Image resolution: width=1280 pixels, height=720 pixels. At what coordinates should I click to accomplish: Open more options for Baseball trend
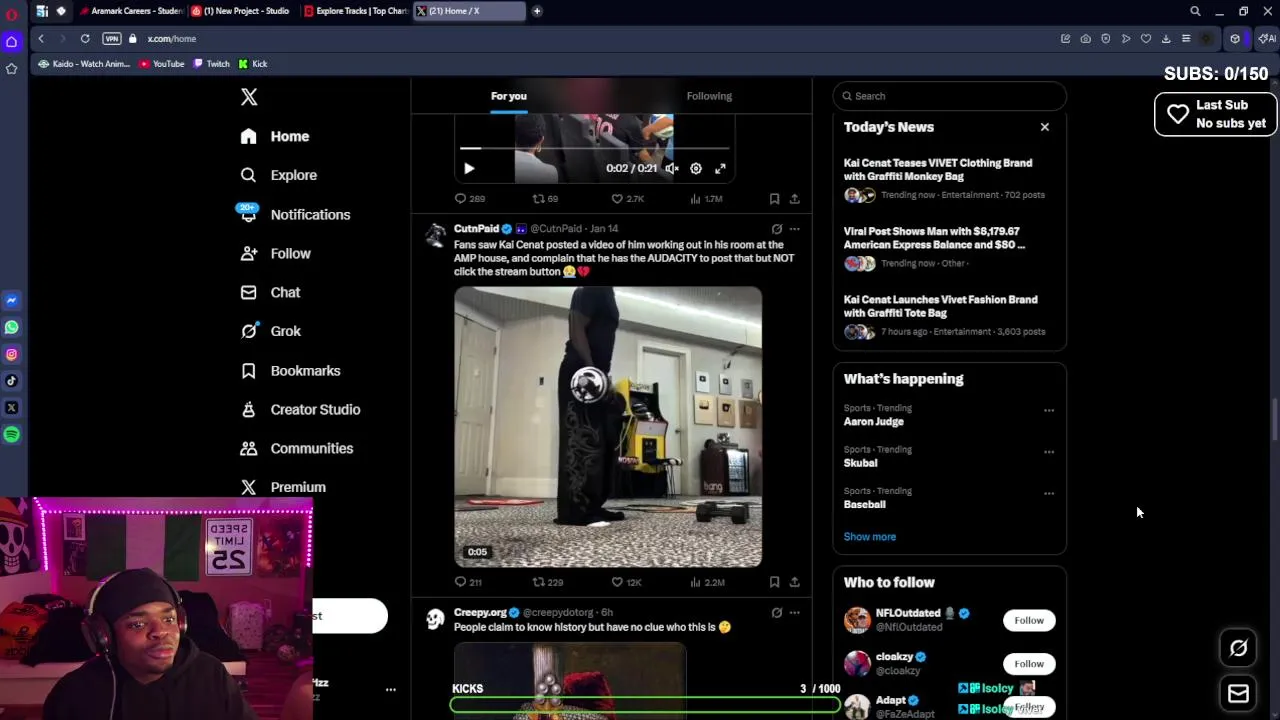(x=1049, y=493)
